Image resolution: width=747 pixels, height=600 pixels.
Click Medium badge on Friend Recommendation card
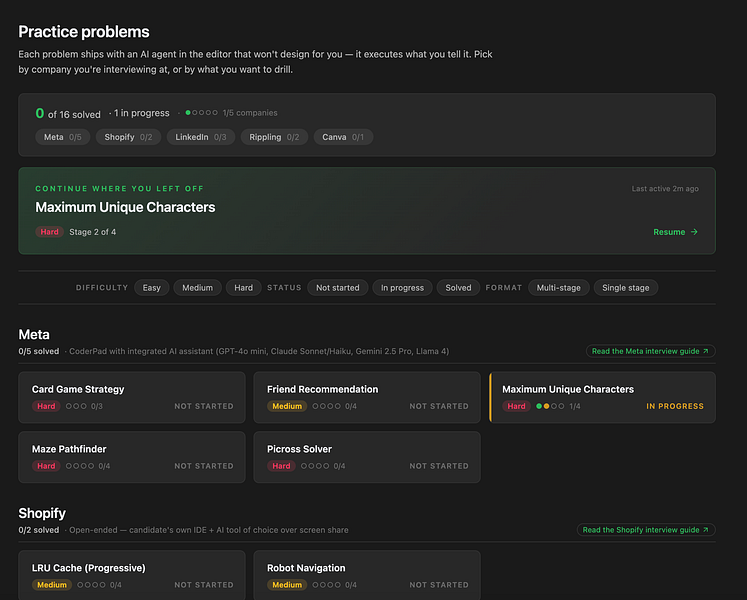(x=287, y=407)
